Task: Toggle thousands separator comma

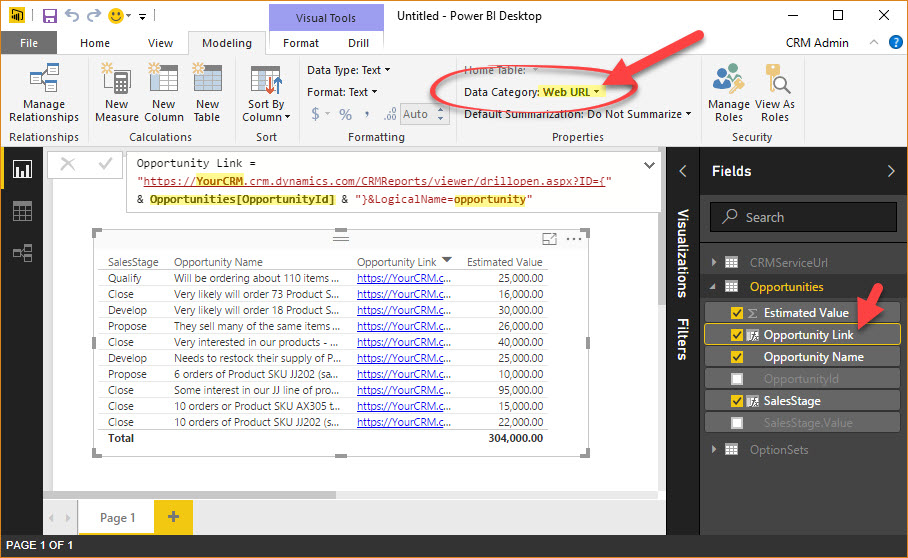Action: click(x=367, y=114)
